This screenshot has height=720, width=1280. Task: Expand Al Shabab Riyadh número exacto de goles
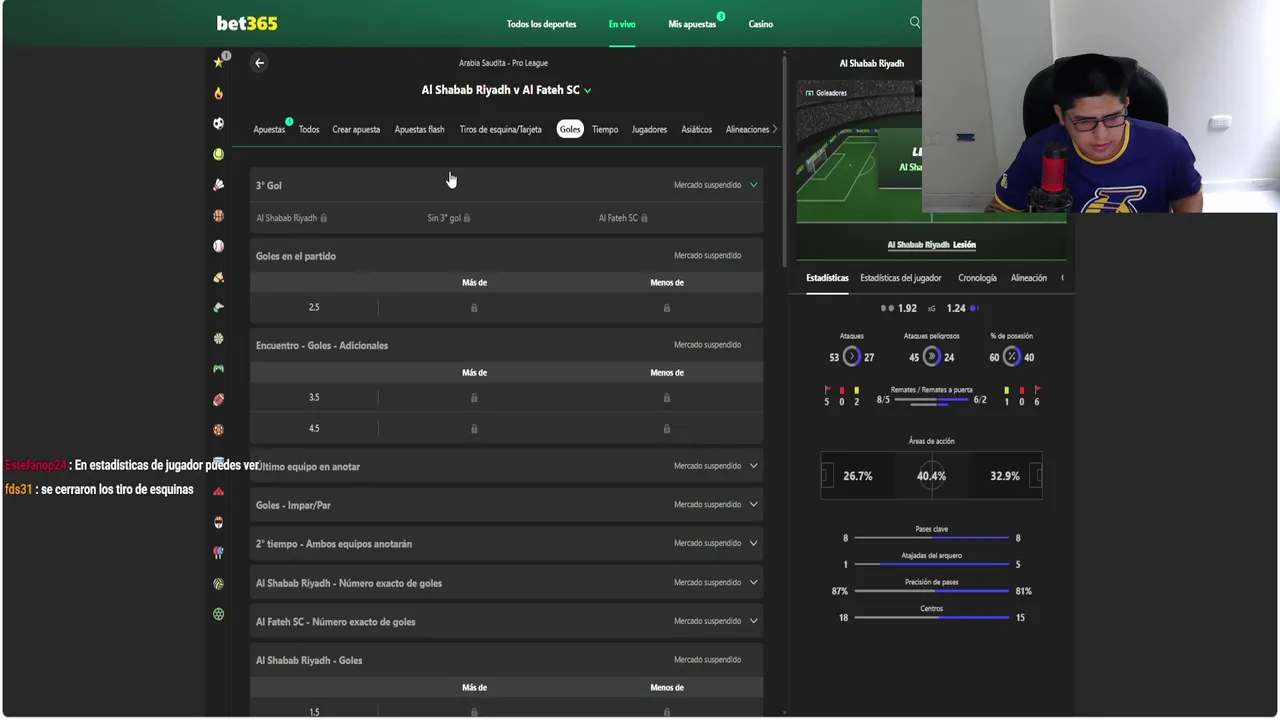tap(754, 583)
